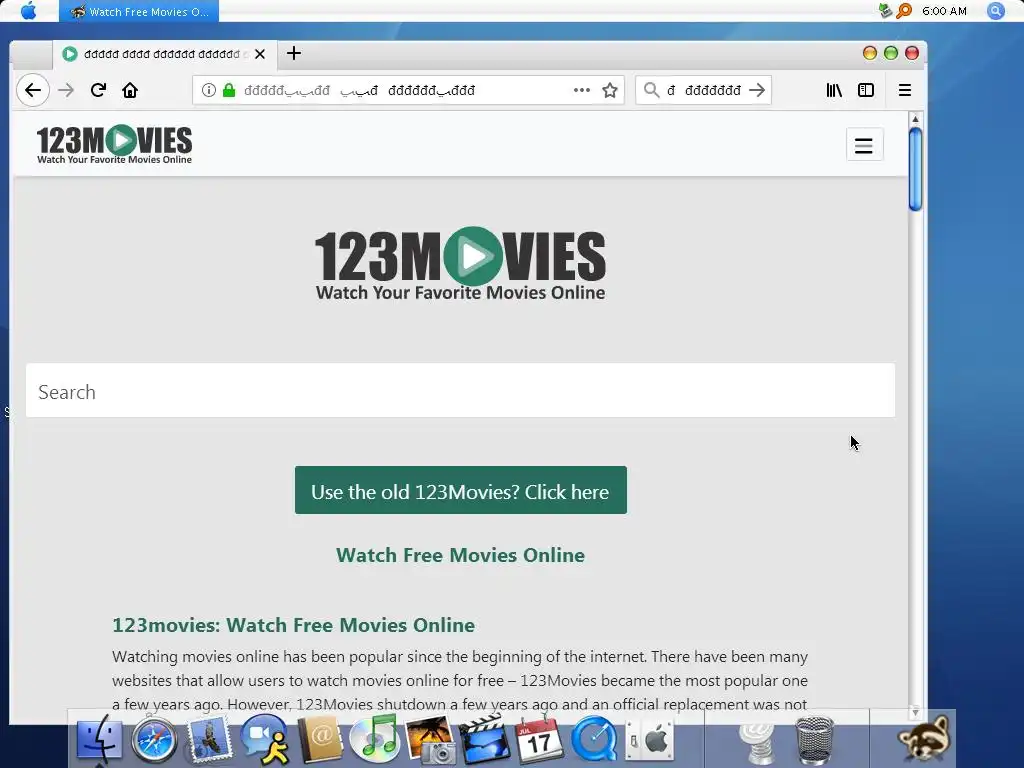The image size is (1024, 768).
Task: Click the raccoon icon in dock corner
Action: [923, 738]
